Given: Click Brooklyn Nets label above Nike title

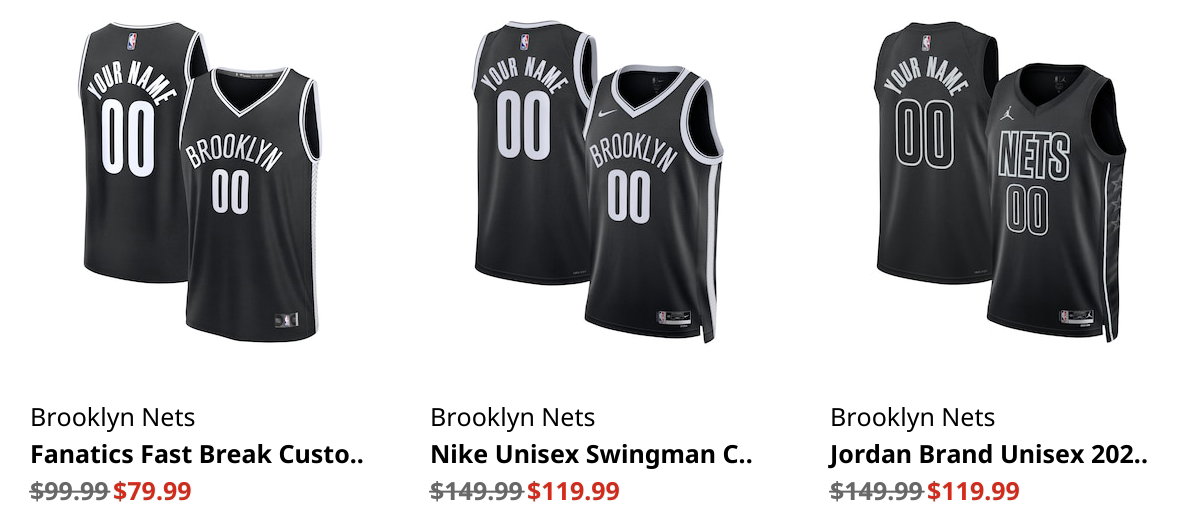Looking at the screenshot, I should coord(513,417).
